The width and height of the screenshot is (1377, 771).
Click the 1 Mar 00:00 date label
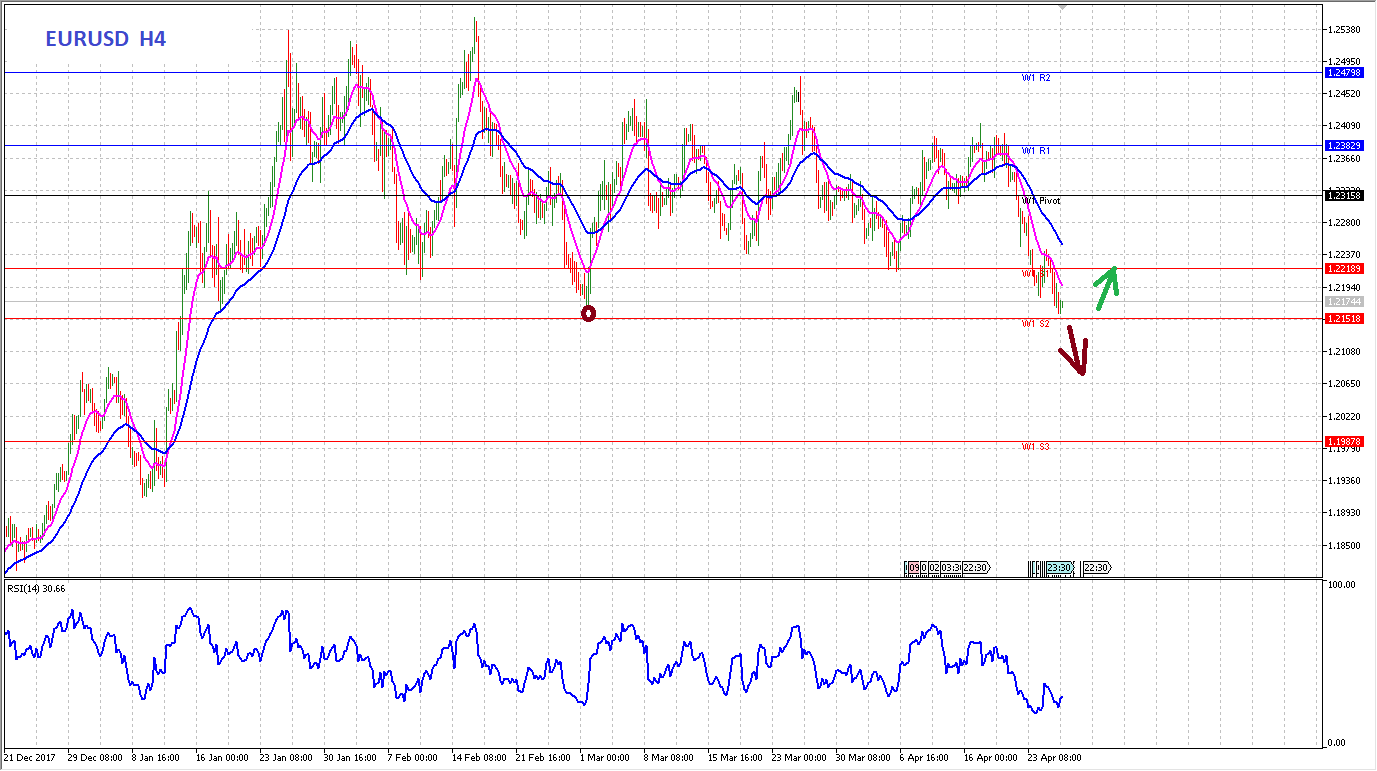pos(606,759)
